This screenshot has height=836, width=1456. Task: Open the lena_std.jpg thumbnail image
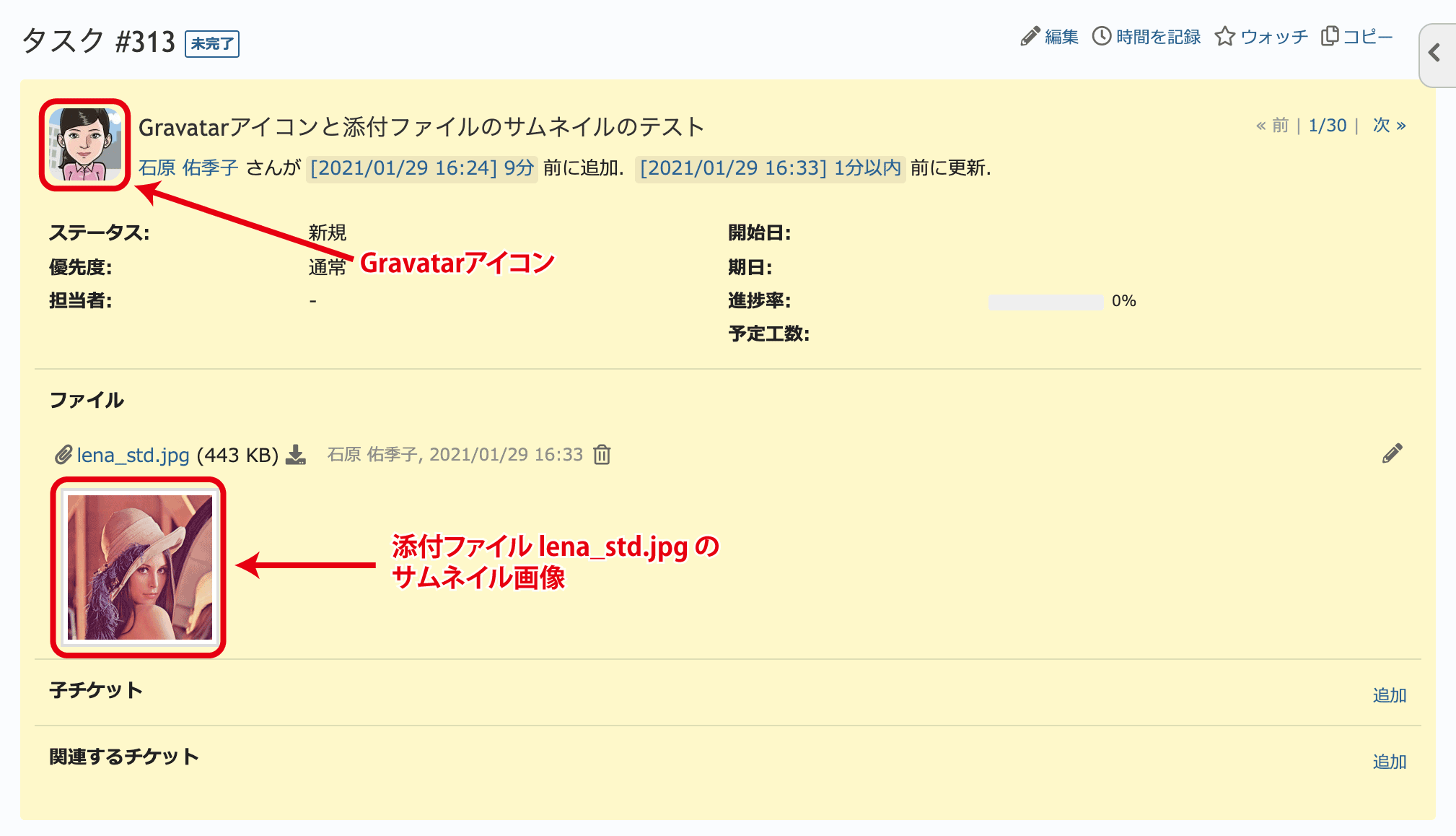click(x=139, y=567)
